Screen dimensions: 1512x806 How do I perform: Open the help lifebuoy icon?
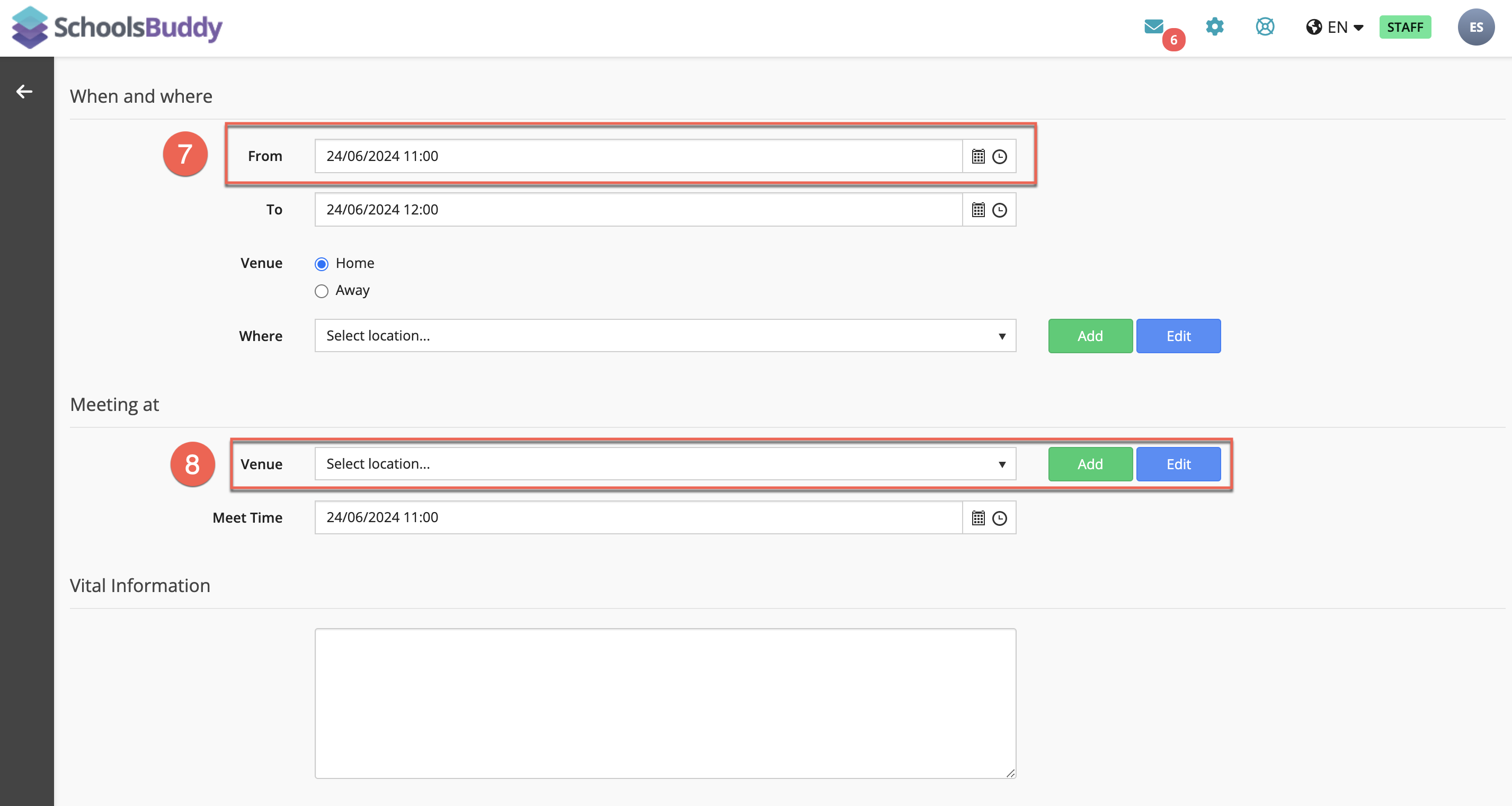[x=1265, y=26]
